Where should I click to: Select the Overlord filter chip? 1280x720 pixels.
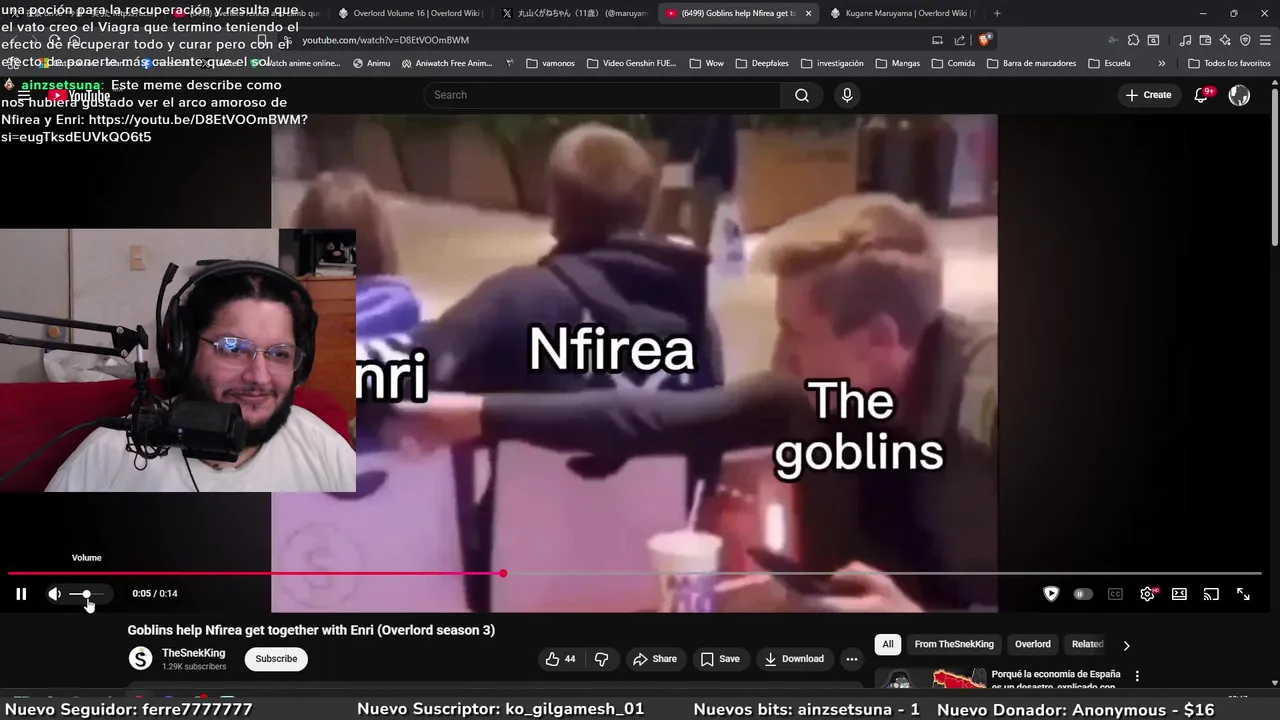1033,644
